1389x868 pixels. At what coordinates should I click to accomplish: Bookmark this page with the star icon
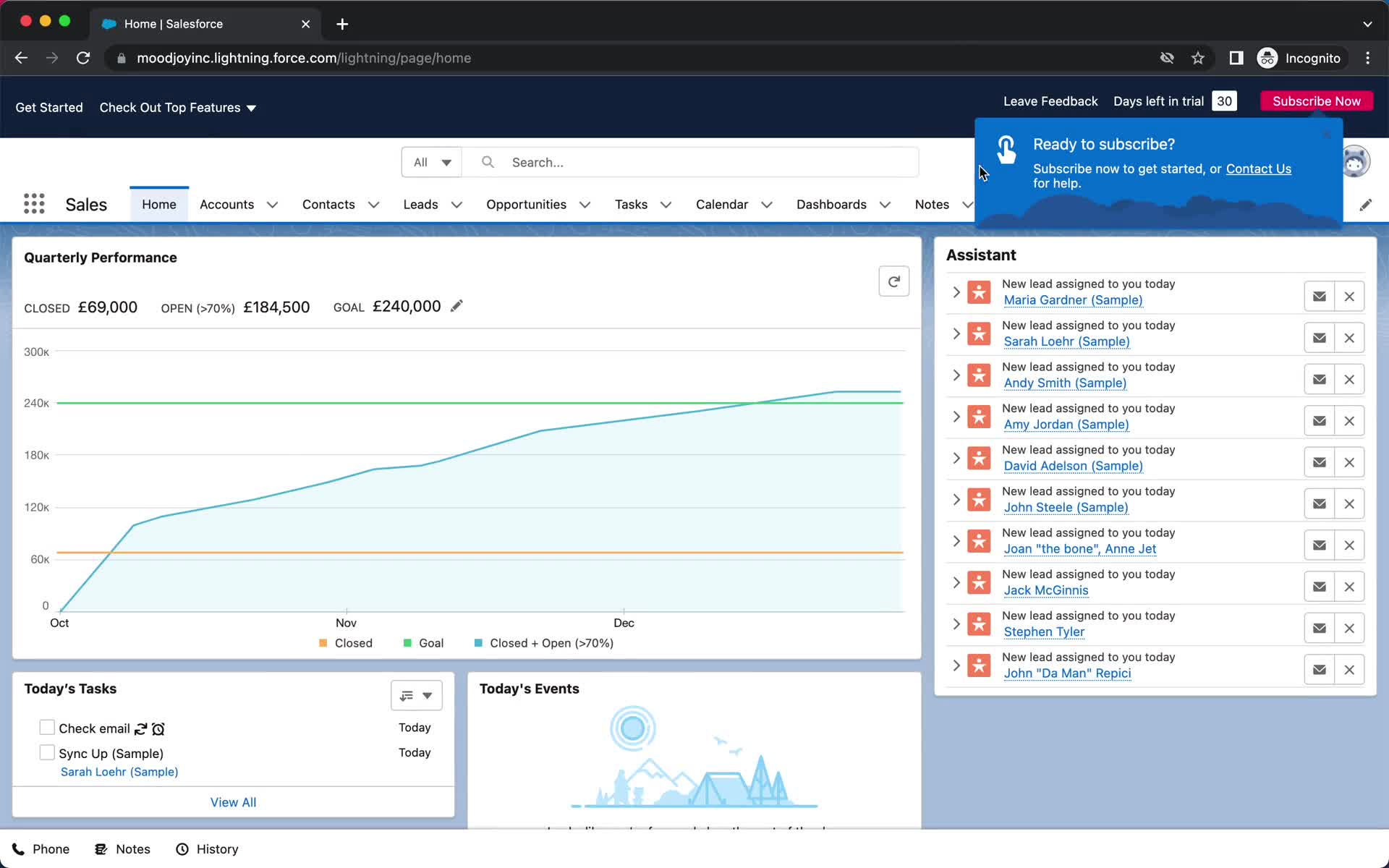click(x=1198, y=58)
